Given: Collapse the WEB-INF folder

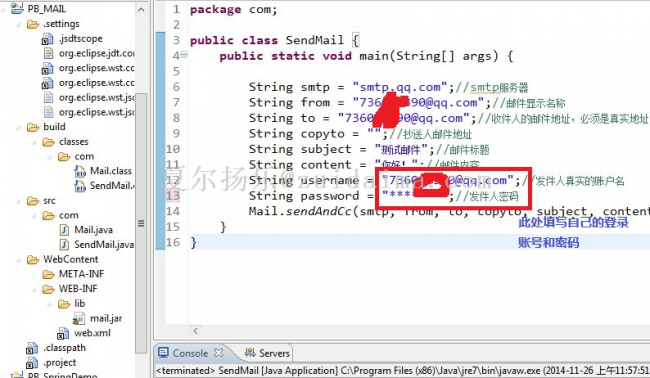Looking at the screenshot, I should point(34,289).
